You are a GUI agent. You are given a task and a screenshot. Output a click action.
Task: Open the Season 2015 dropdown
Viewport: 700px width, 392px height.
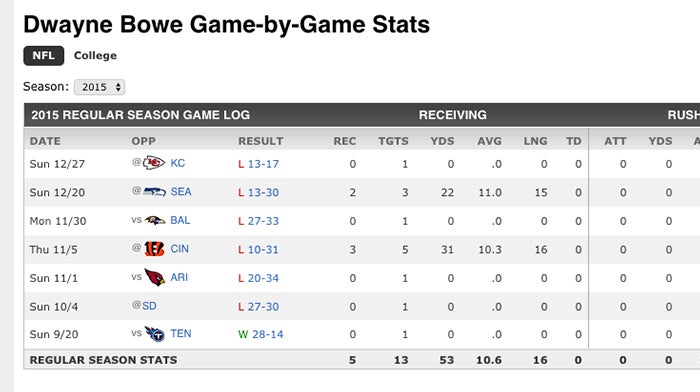tap(100, 87)
